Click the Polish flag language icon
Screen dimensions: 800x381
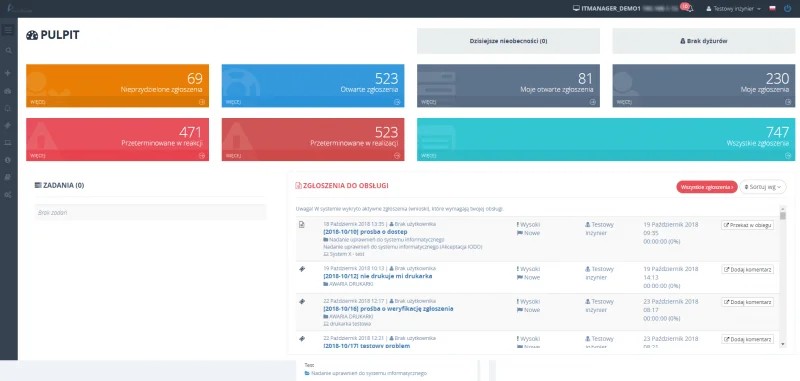772,9
